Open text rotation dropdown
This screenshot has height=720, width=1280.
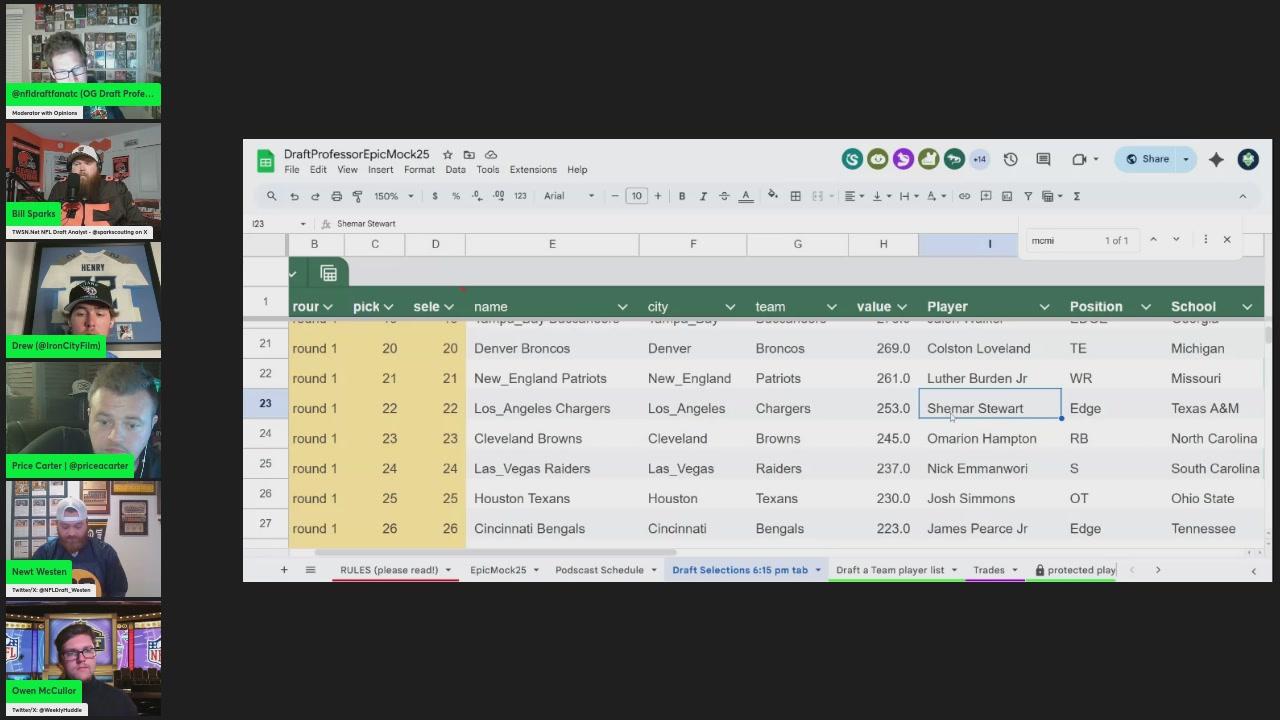[935, 196]
